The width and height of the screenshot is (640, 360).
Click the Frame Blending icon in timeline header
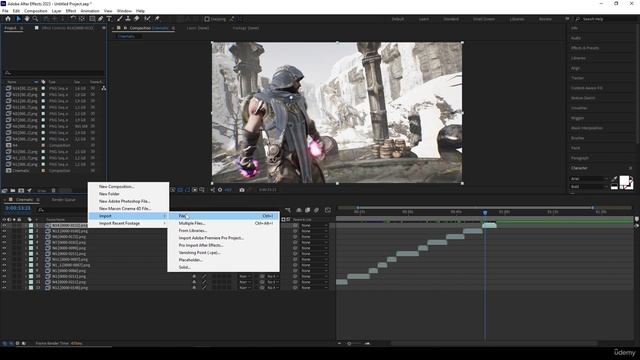307,210
